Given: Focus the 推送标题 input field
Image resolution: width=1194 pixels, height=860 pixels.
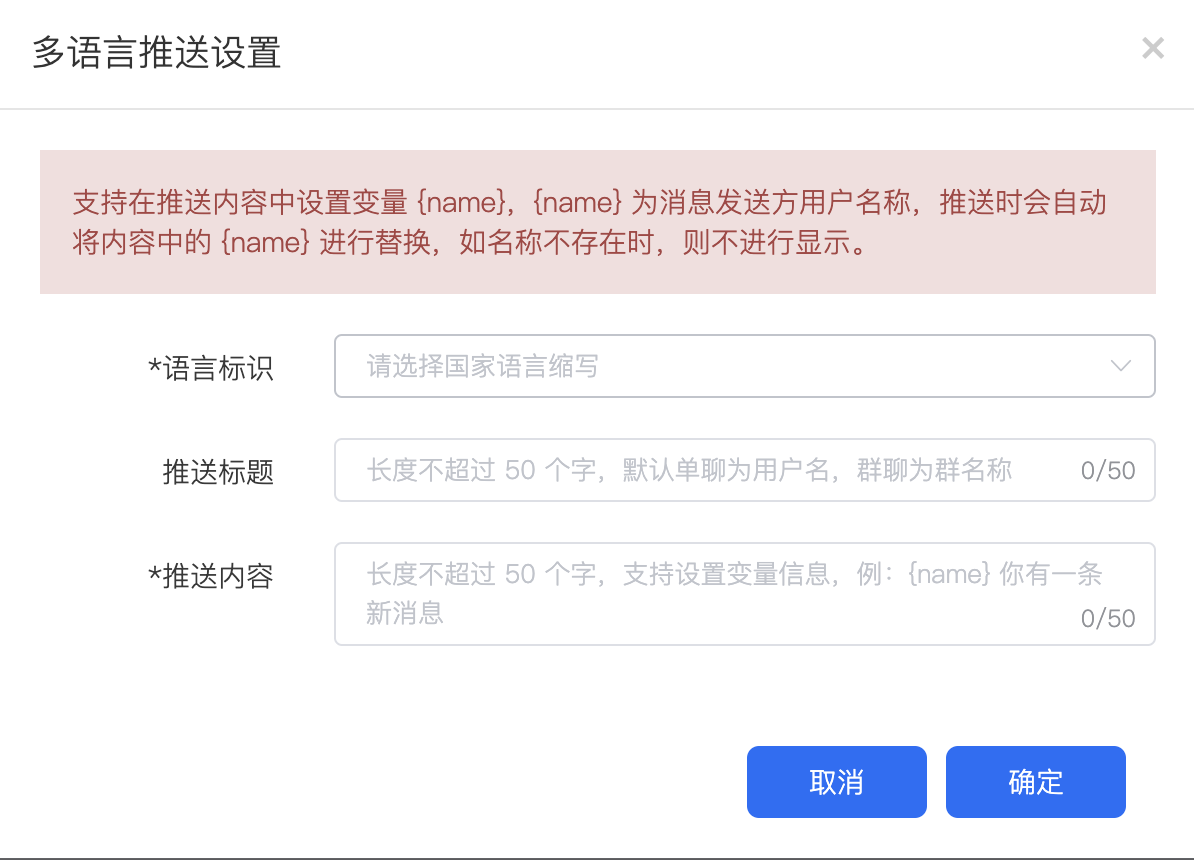Looking at the screenshot, I should click(x=700, y=470).
